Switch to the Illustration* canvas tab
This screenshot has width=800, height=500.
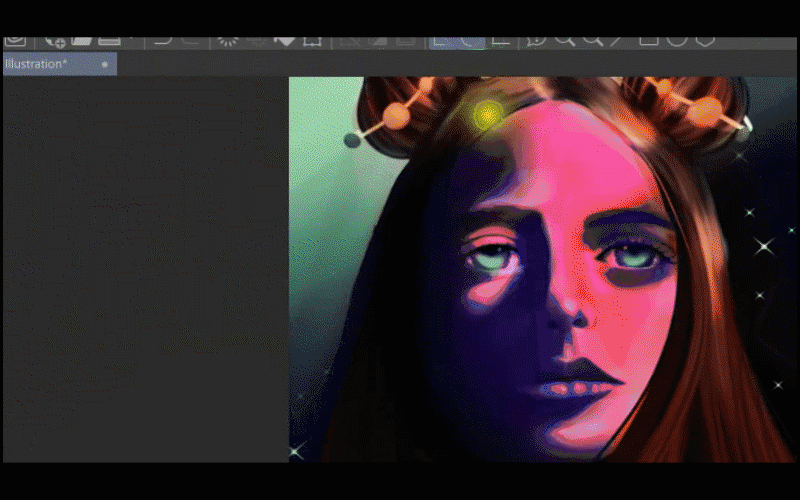[60, 64]
